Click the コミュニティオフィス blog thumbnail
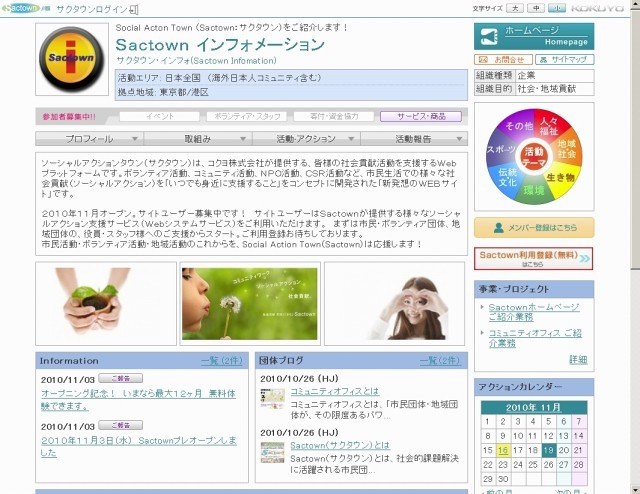The height and width of the screenshot is (494, 640). click(272, 398)
